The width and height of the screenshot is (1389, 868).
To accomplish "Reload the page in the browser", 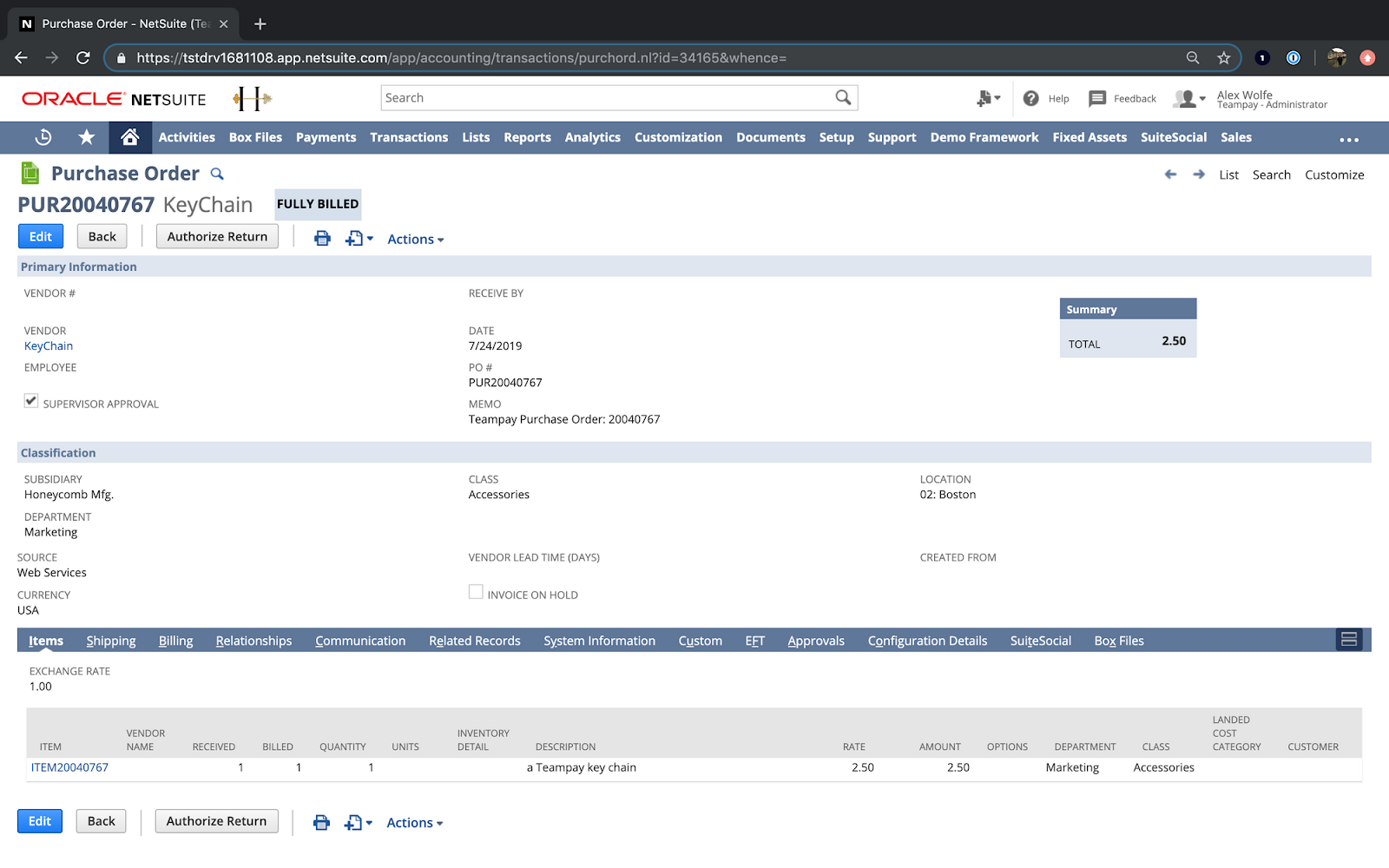I will pyautogui.click(x=83, y=57).
